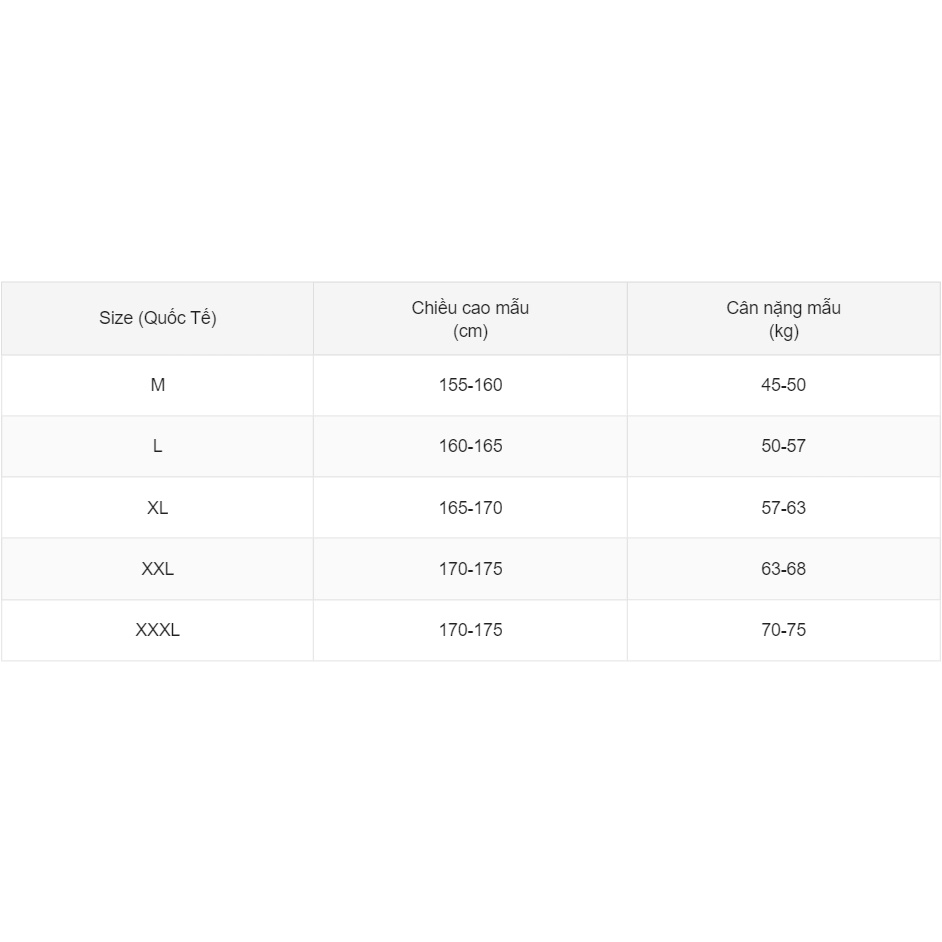Click the 165-170 height cell

pyautogui.click(x=470, y=508)
